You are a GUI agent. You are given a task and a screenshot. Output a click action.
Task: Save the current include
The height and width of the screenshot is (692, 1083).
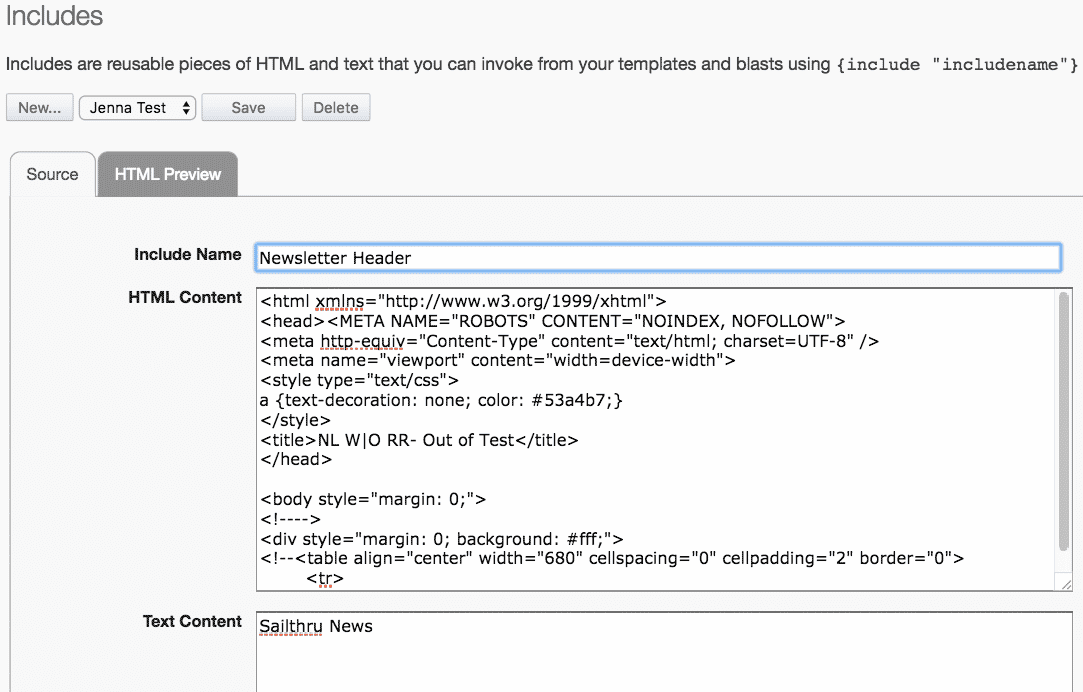point(248,108)
